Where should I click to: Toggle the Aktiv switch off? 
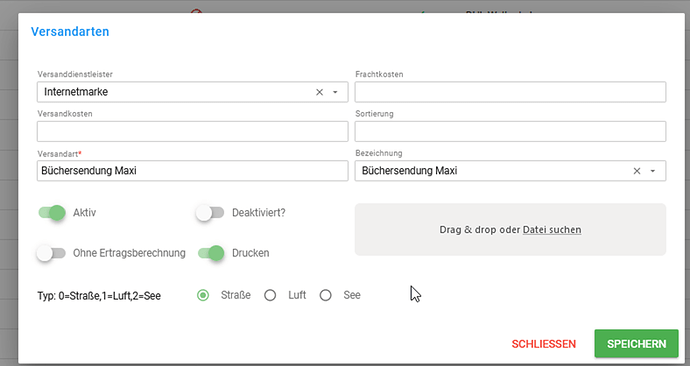coord(52,213)
